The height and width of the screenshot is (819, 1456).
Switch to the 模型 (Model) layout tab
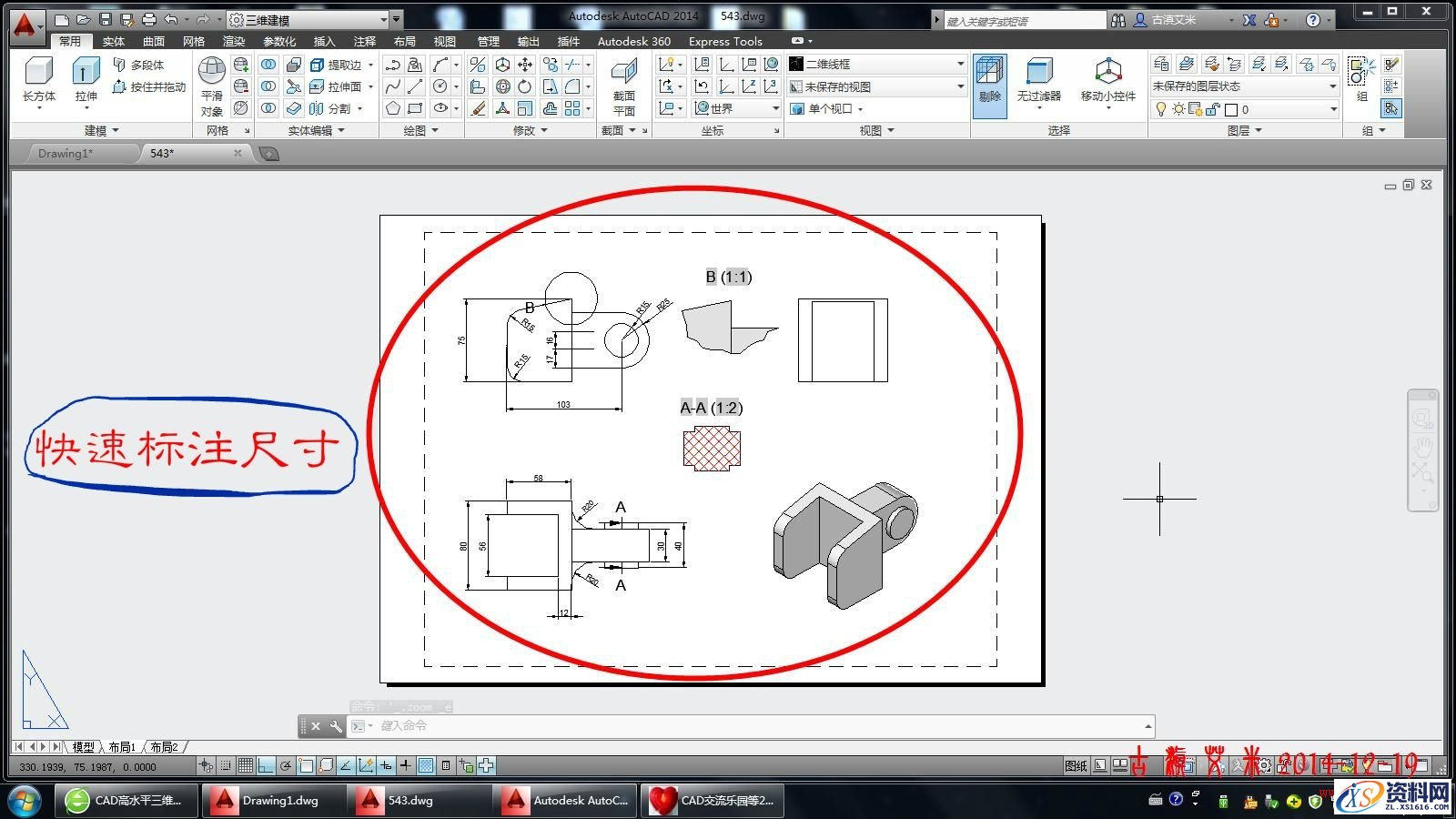coord(83,746)
